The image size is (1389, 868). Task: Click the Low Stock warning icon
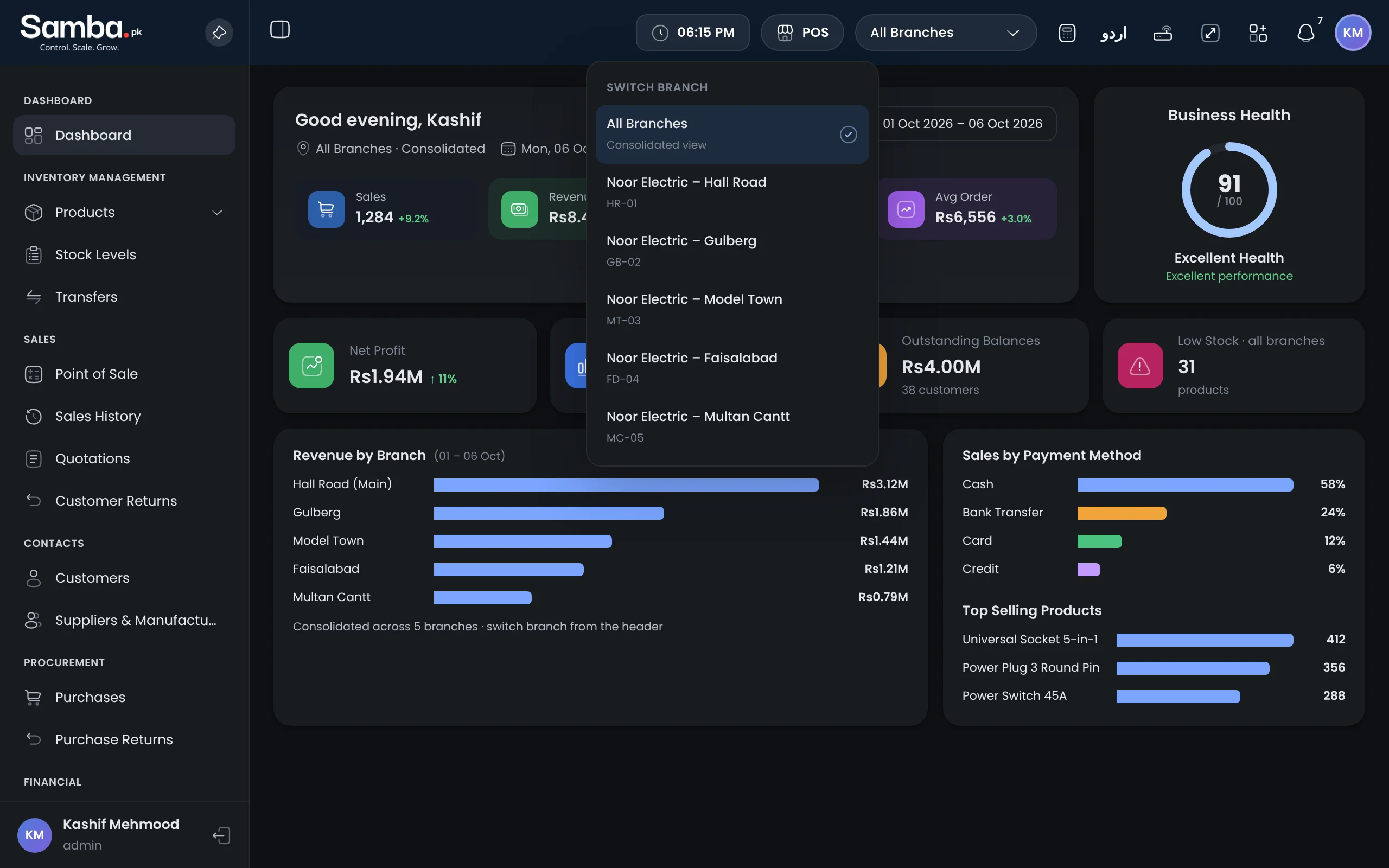click(x=1140, y=366)
